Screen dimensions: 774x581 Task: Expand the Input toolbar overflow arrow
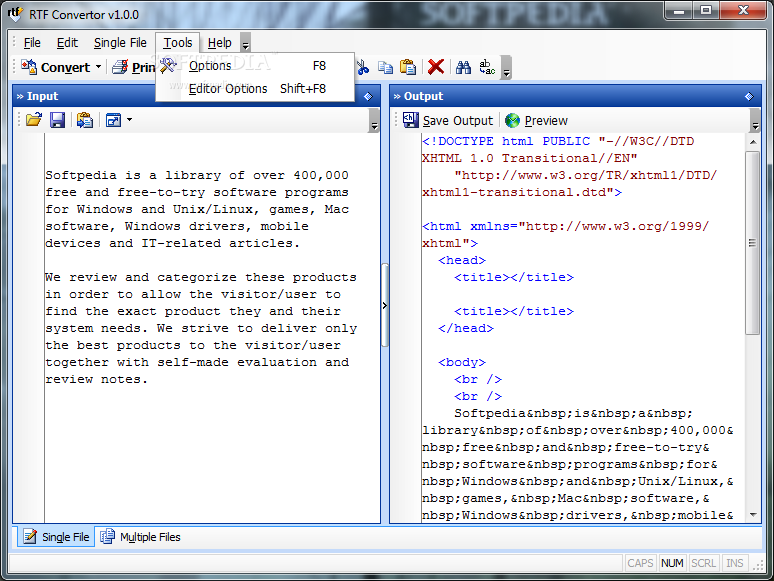[374, 121]
